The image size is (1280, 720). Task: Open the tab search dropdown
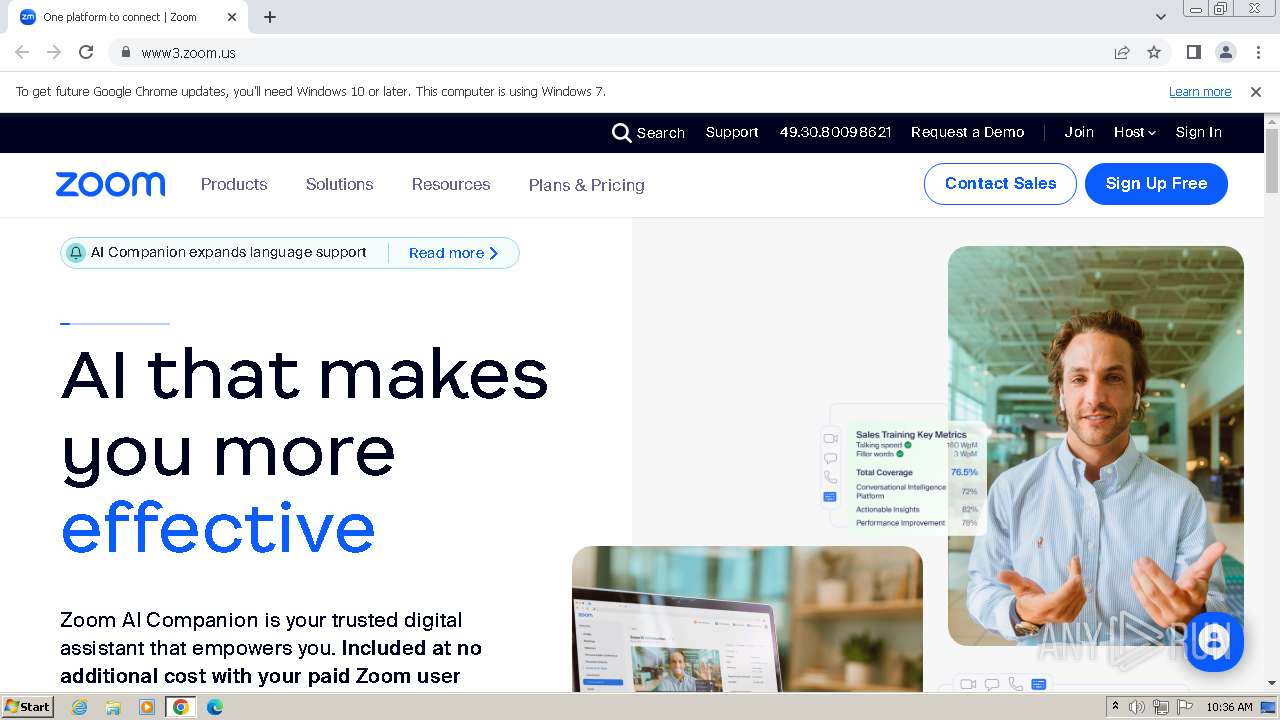click(x=1160, y=17)
